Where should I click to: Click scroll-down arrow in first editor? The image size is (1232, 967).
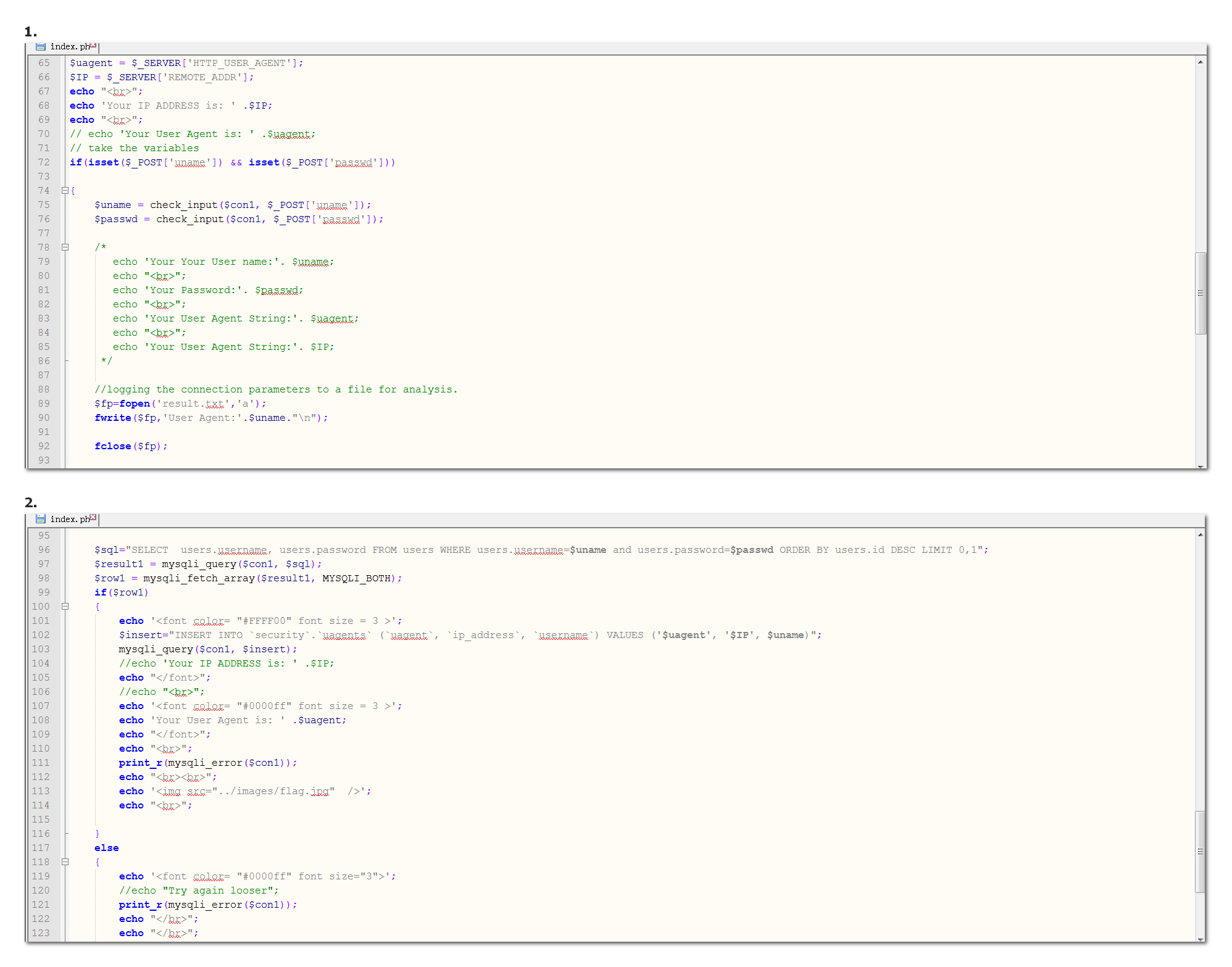click(x=1200, y=467)
